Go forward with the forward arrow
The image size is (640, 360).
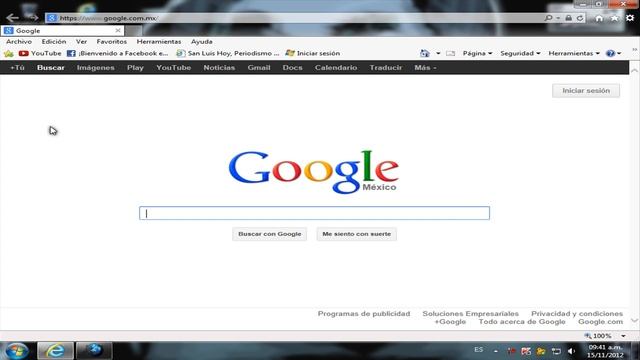tap(33, 18)
